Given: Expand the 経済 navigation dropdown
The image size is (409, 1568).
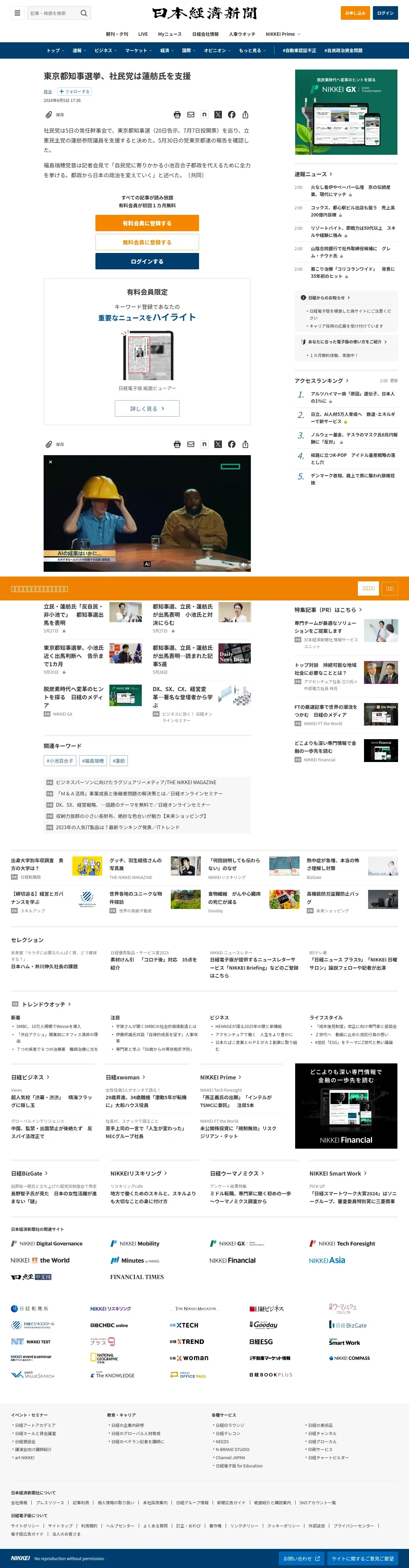Looking at the screenshot, I should click(x=167, y=50).
